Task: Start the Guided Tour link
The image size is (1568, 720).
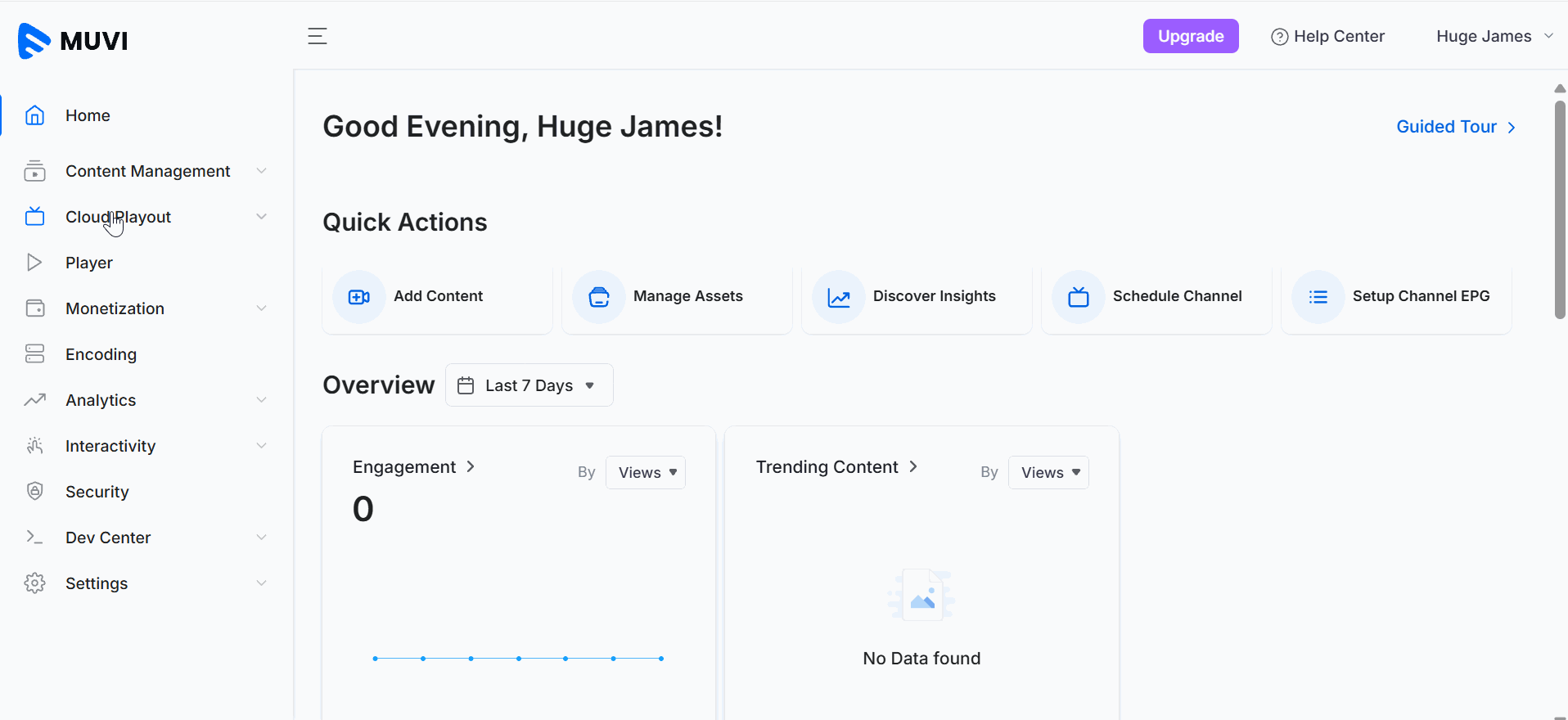Action: [1455, 127]
